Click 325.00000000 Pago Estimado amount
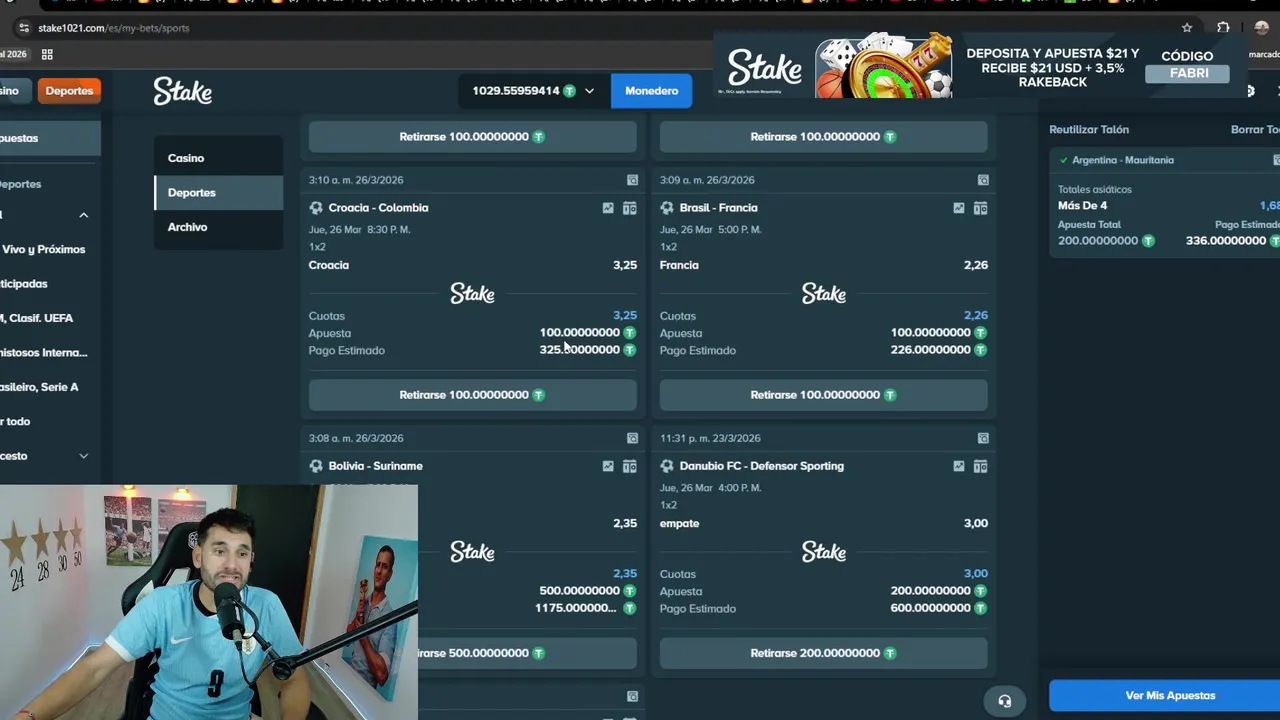1280x720 pixels. [580, 350]
